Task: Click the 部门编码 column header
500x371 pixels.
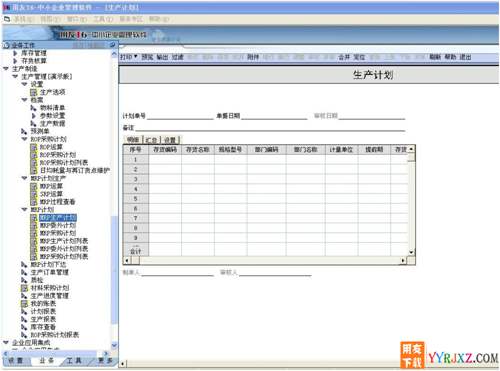Action: [266, 150]
